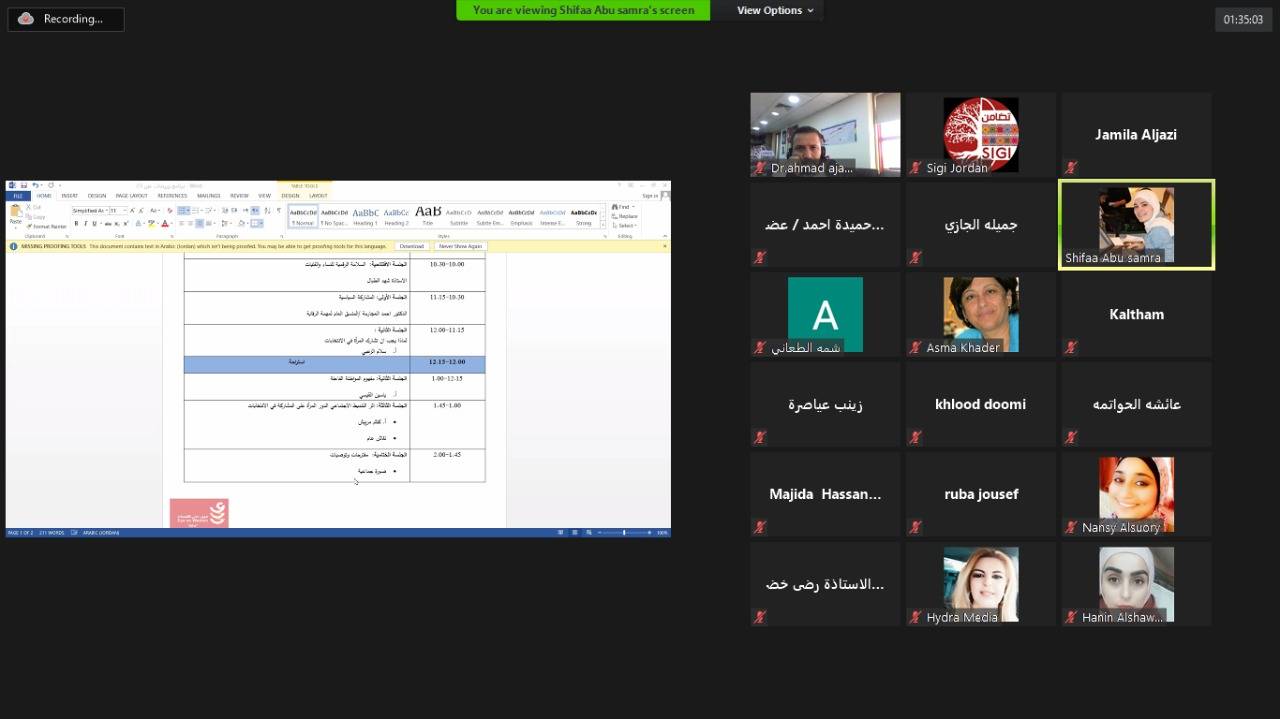This screenshot has width=1280, height=719.
Task: Click muted mic icon on Nansy Alsuory
Action: [x=1071, y=527]
